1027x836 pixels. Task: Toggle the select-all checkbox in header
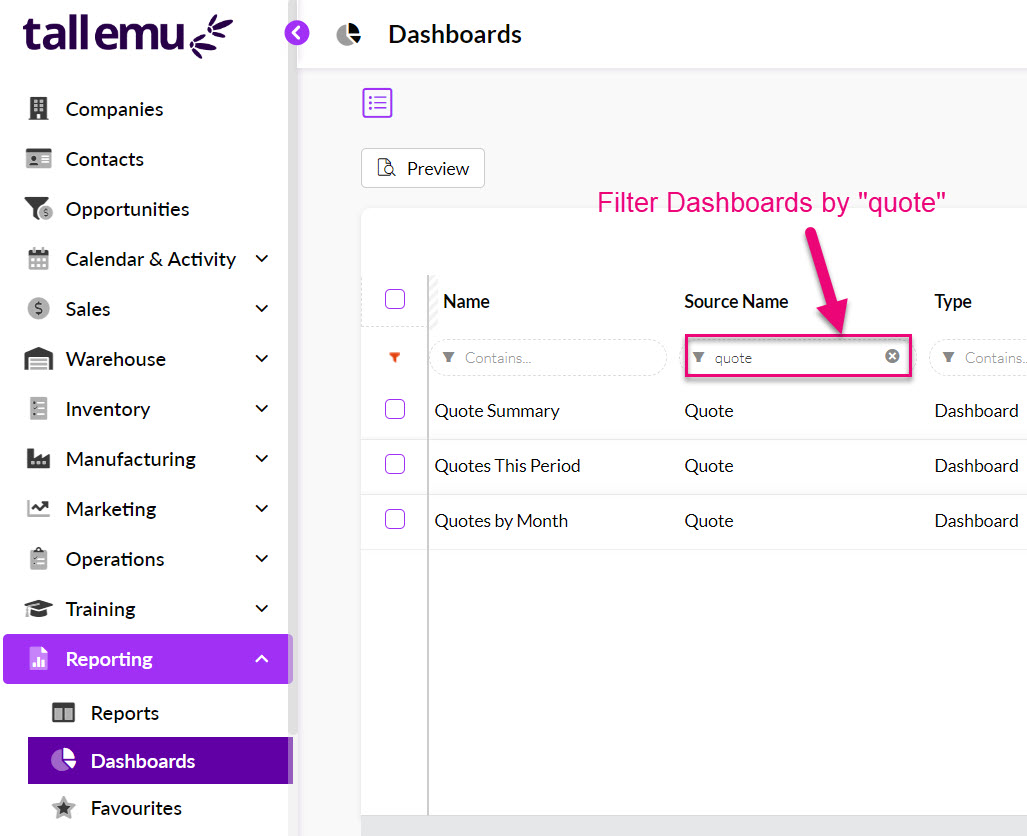pos(395,299)
